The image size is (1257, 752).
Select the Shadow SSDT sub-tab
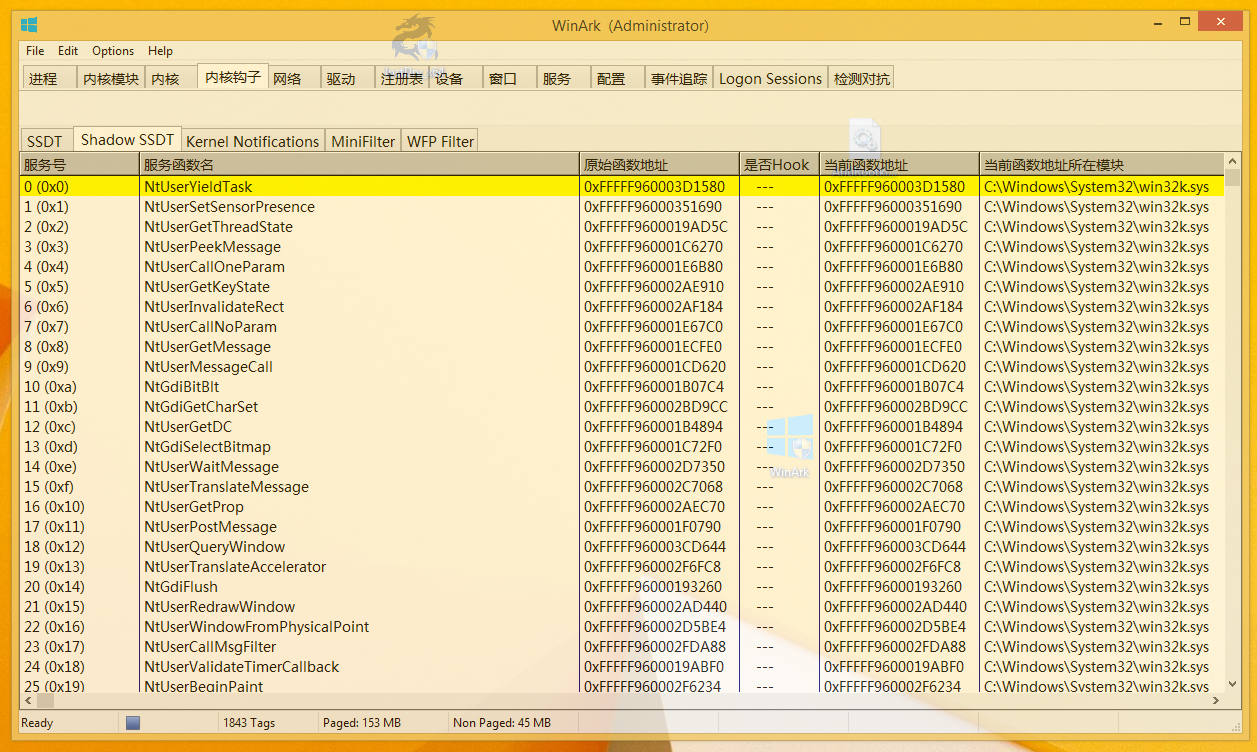(x=127, y=139)
